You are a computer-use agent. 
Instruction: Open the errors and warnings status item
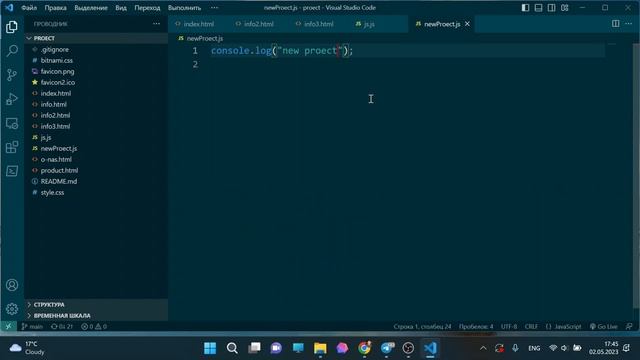pos(94,327)
